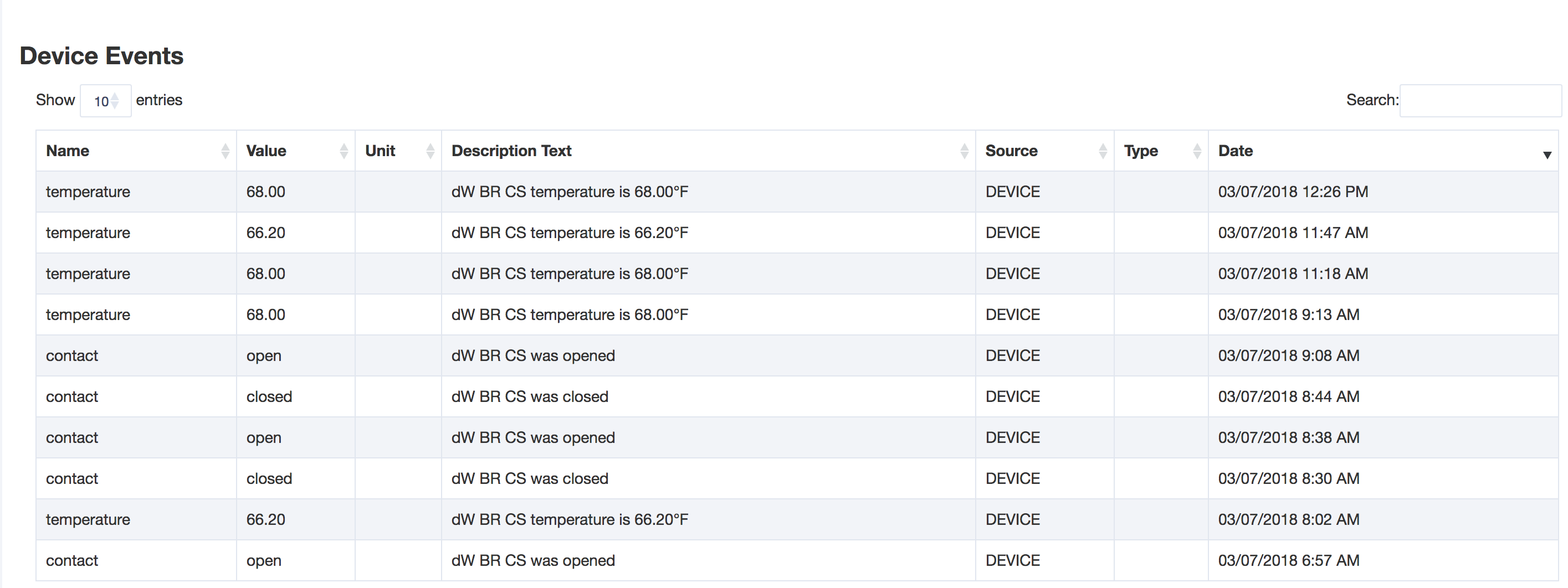The image size is (1568, 588).
Task: Sort by Unit column arrows
Action: (431, 151)
